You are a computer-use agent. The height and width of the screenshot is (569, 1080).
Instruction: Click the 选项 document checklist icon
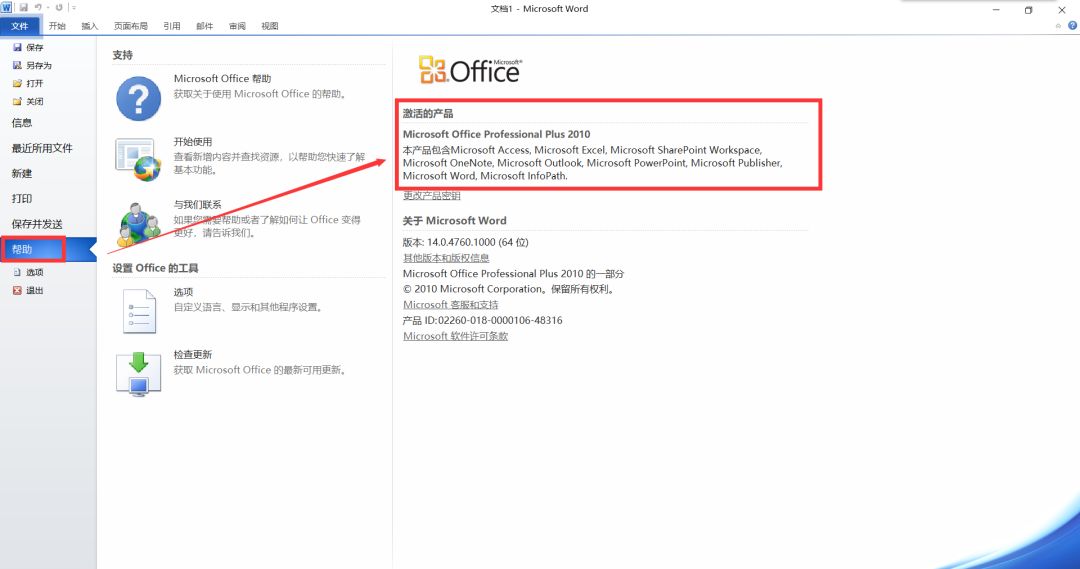click(x=139, y=311)
